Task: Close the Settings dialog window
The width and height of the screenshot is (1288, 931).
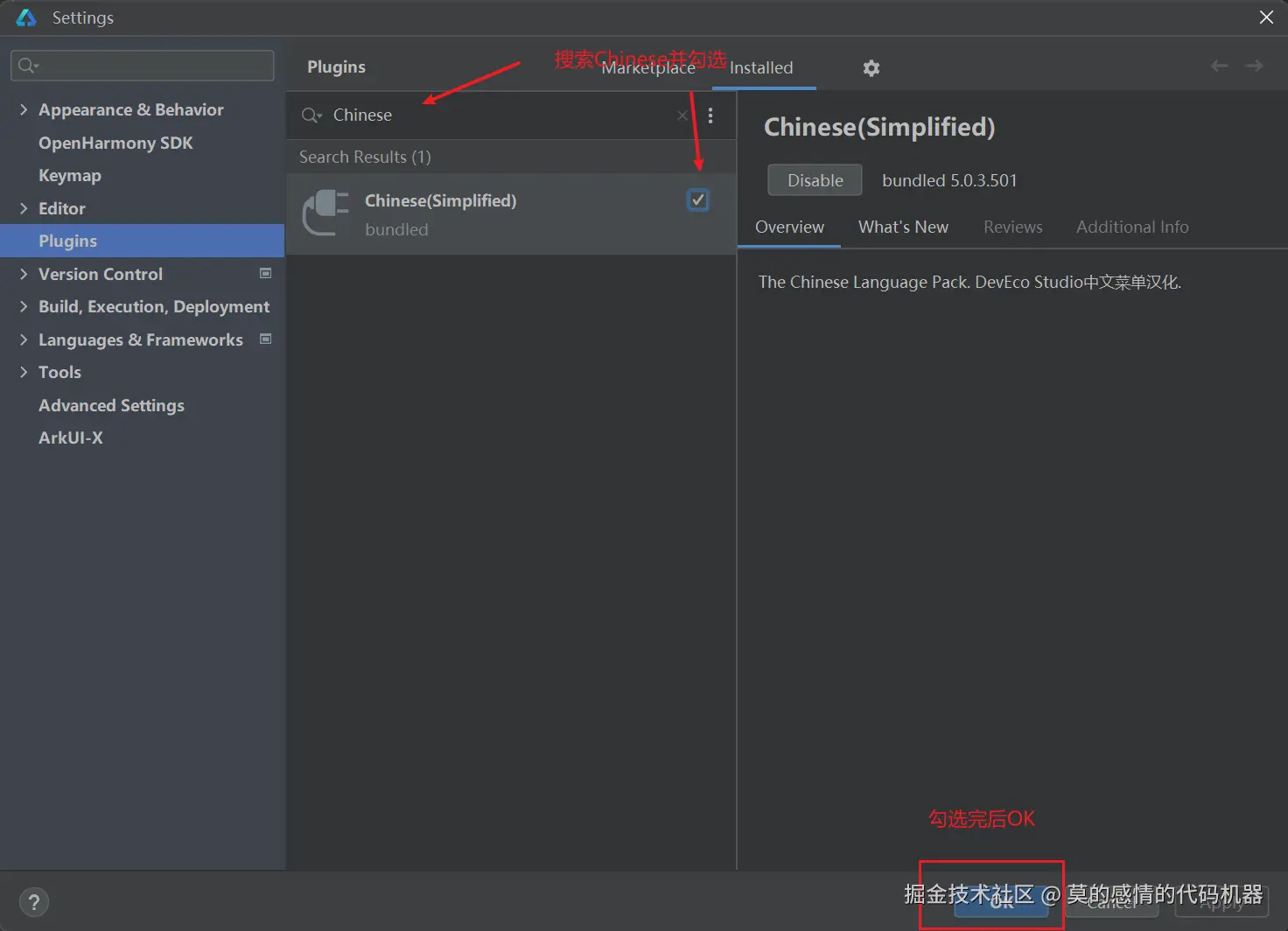Action: tap(1266, 17)
